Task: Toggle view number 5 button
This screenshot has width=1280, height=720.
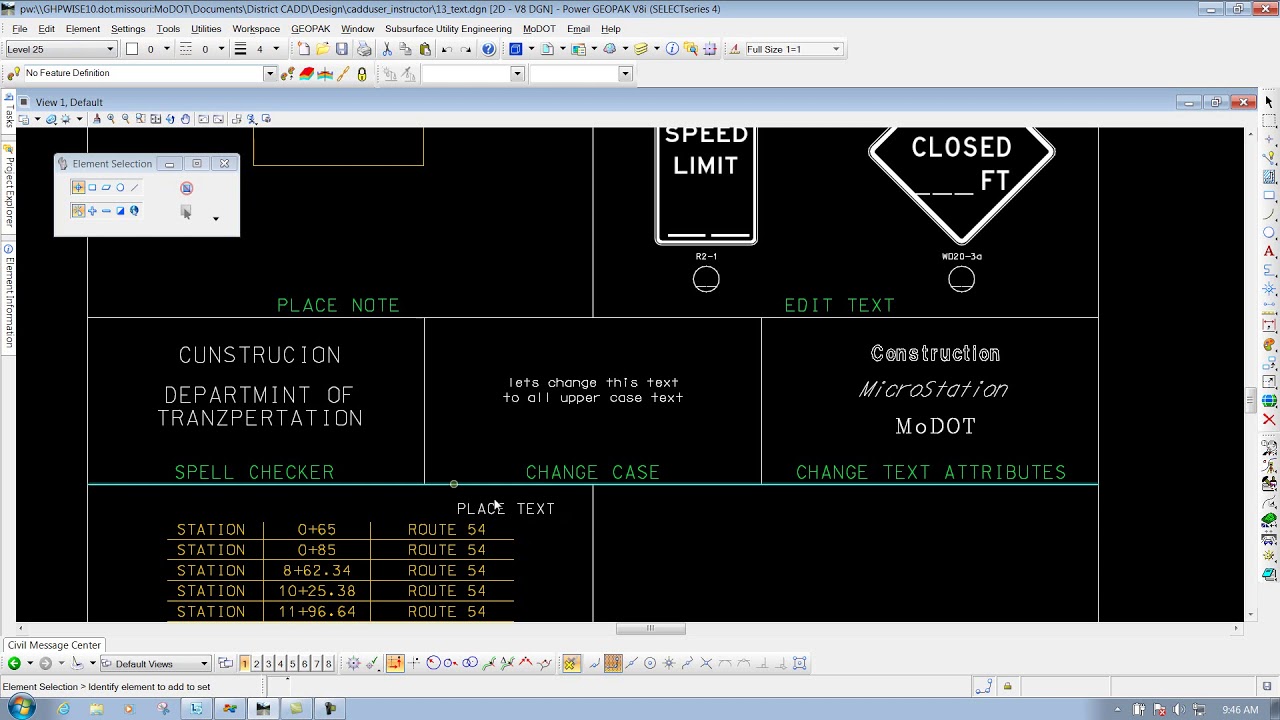Action: 292,664
